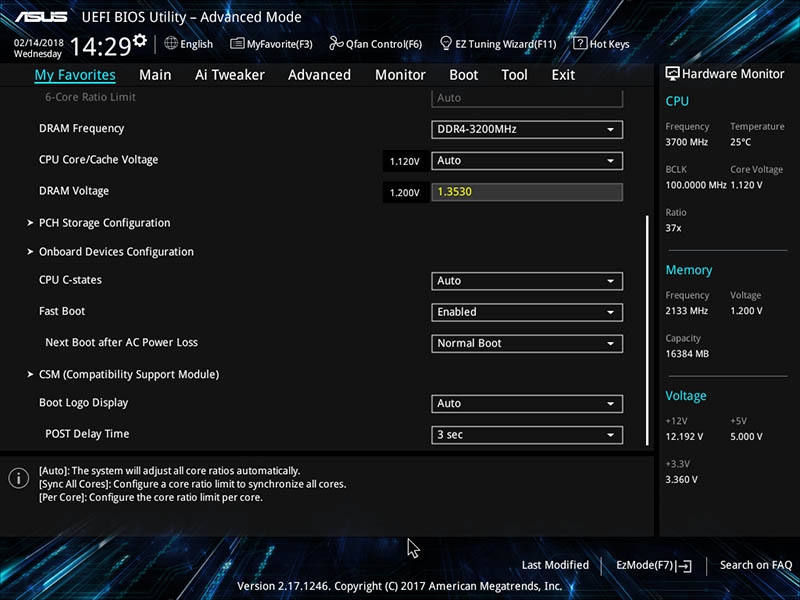Viewport: 800px width, 600px height.
Task: Select the DRAM Voltage label
Action: (x=74, y=191)
